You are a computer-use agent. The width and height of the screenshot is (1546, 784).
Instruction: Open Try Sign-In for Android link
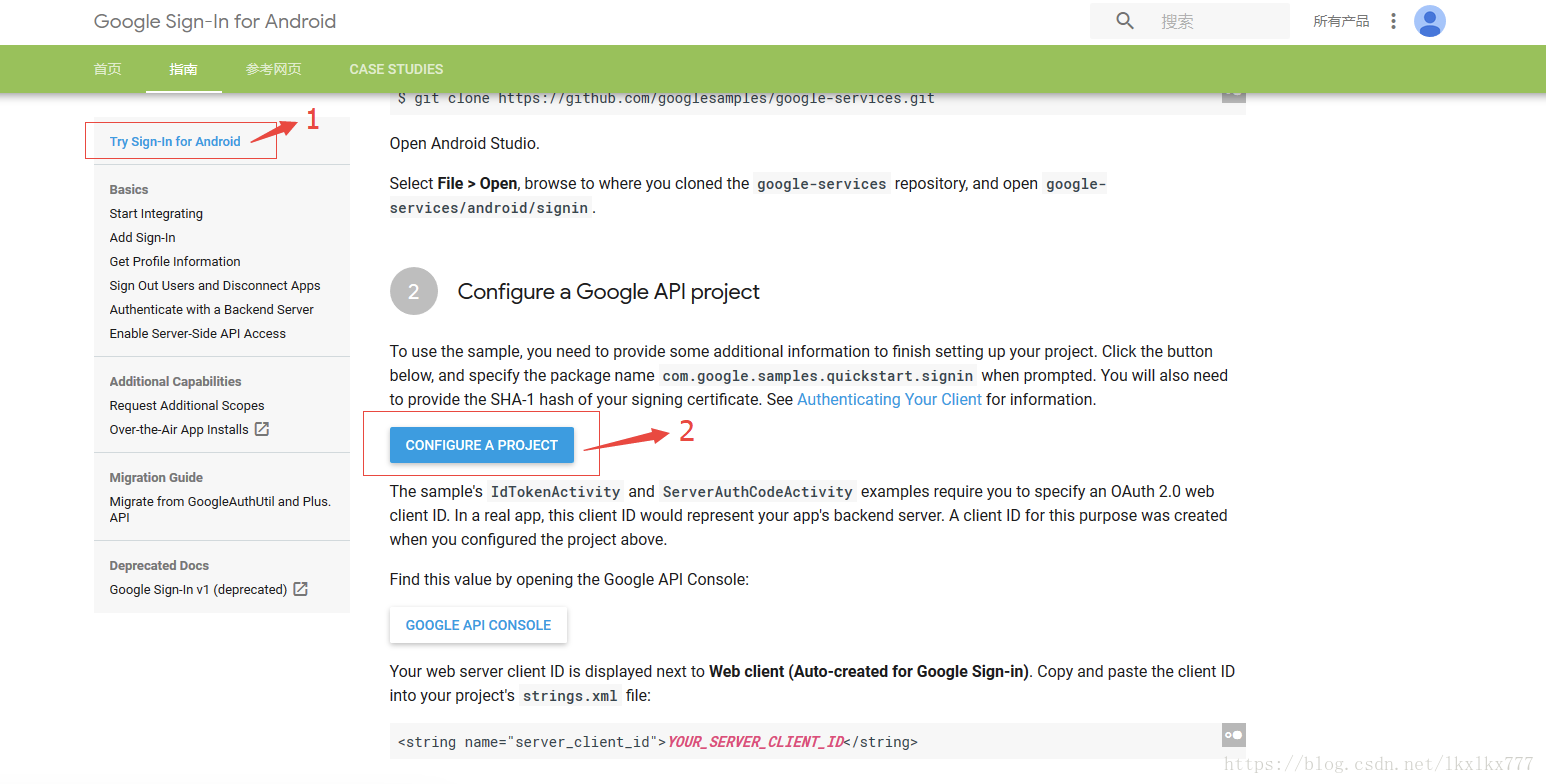175,141
